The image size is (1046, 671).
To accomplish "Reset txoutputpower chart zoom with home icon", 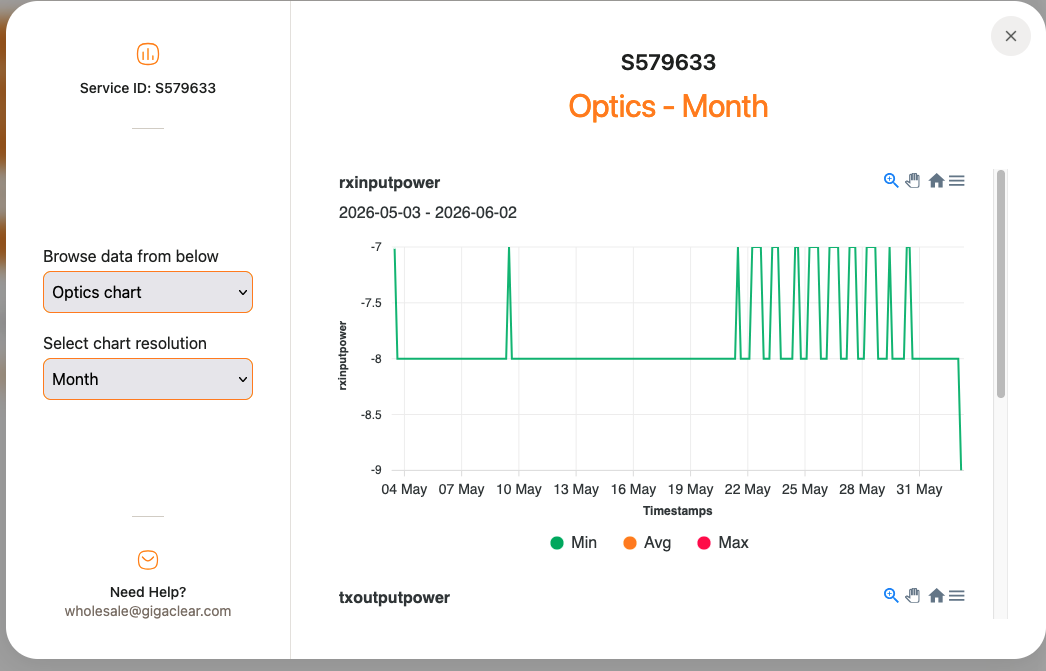I will (936, 596).
